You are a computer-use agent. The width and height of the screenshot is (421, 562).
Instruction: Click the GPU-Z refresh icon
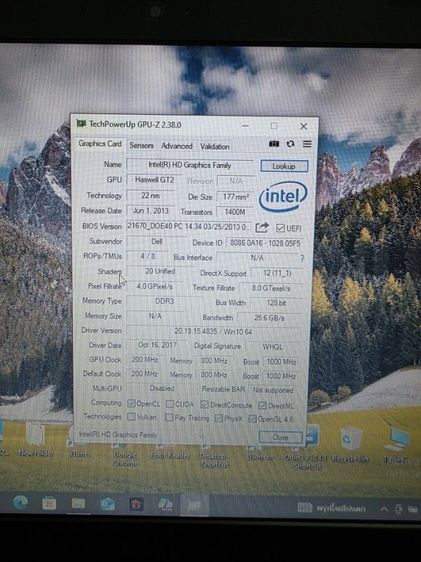pos(290,144)
